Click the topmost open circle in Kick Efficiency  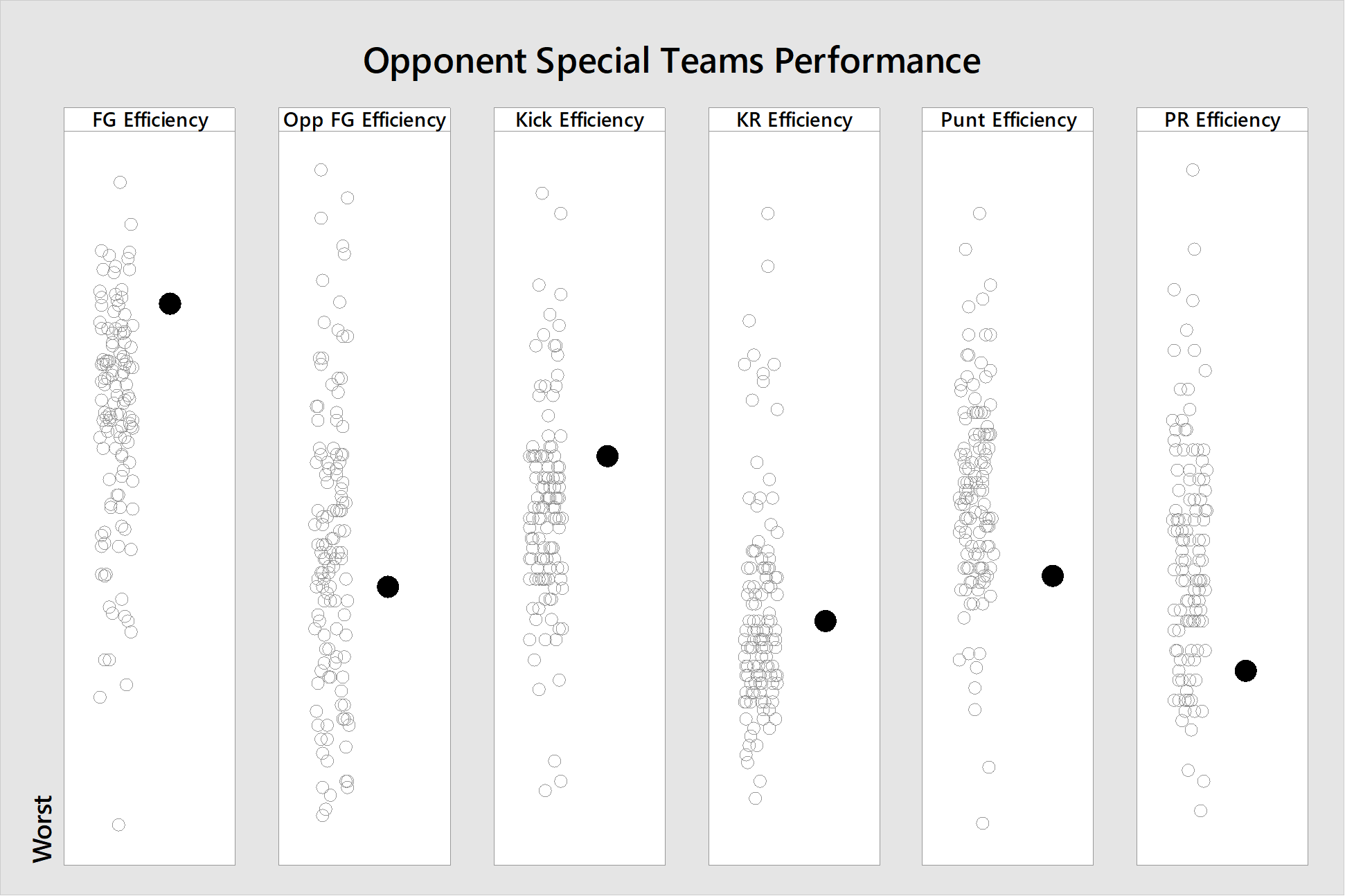tap(542, 193)
